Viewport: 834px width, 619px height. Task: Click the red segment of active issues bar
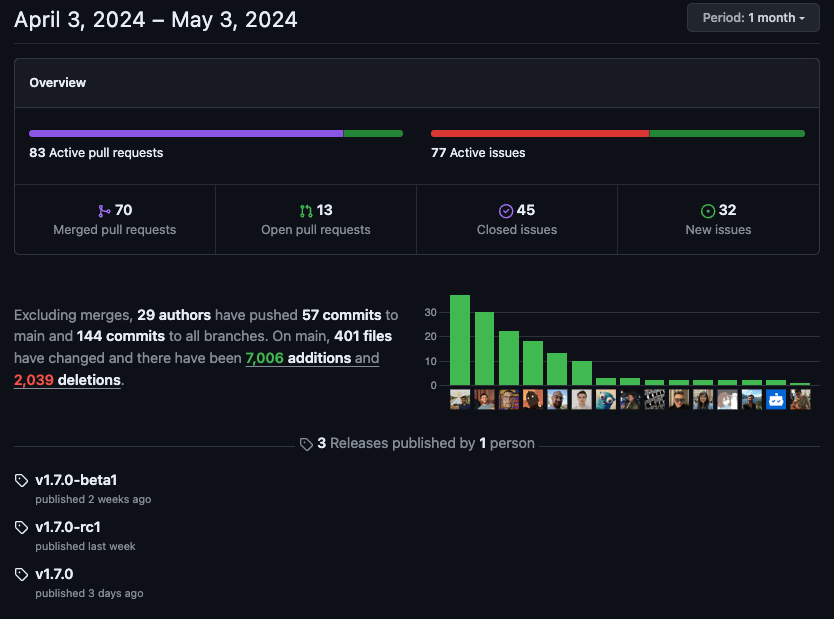[x=540, y=133]
